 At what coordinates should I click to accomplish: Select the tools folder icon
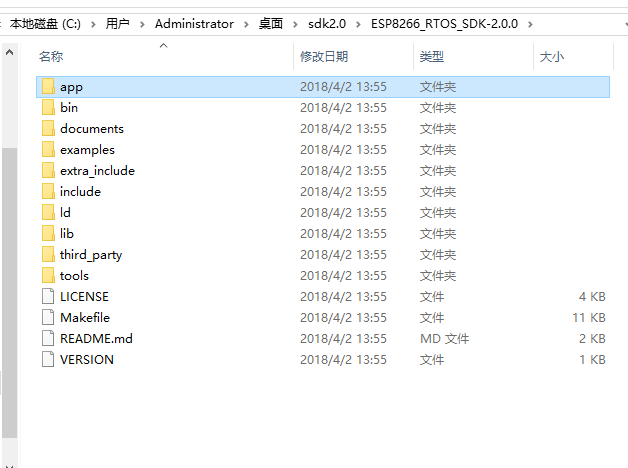(x=48, y=275)
